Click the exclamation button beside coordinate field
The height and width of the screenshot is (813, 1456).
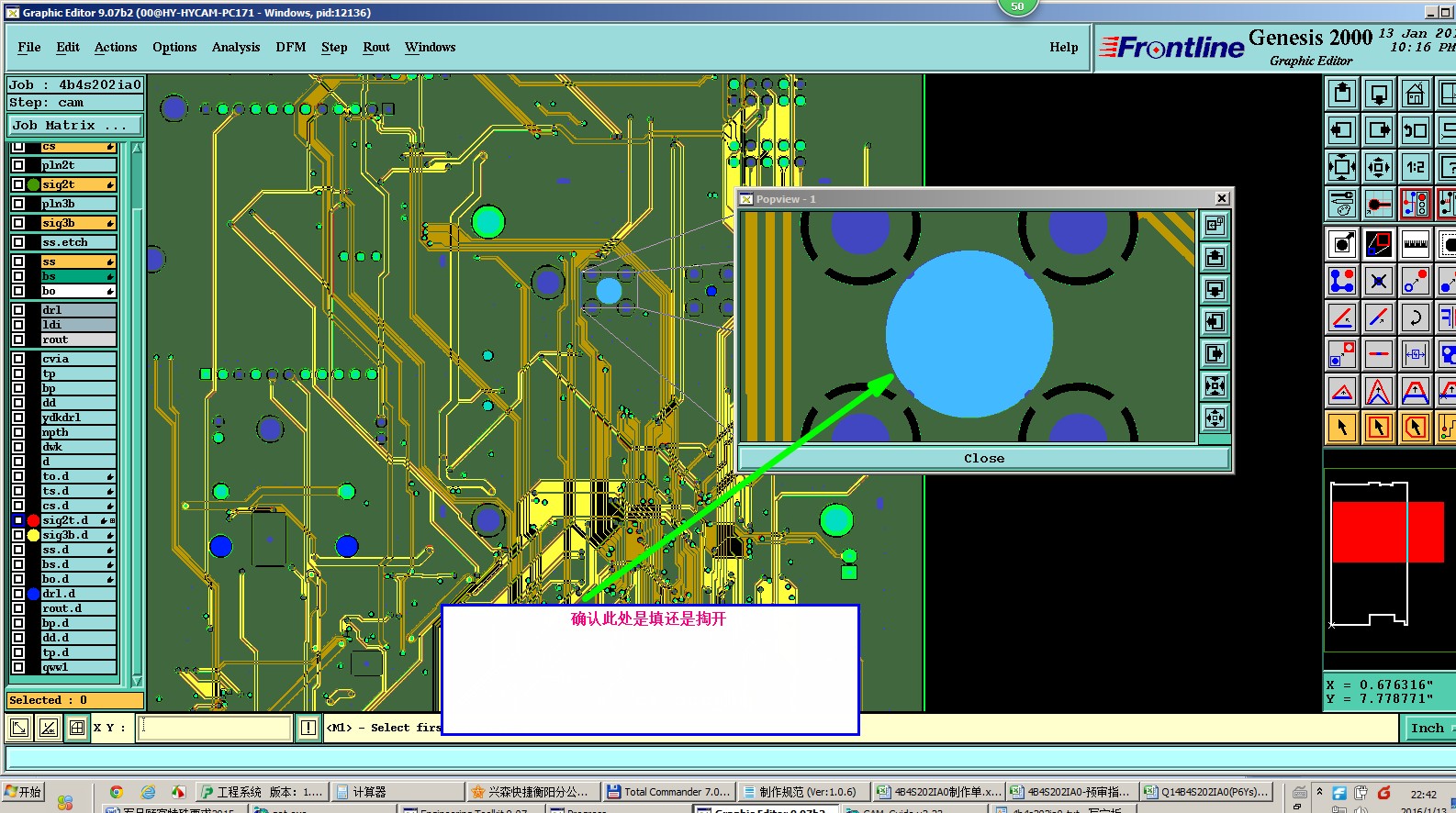click(x=308, y=729)
